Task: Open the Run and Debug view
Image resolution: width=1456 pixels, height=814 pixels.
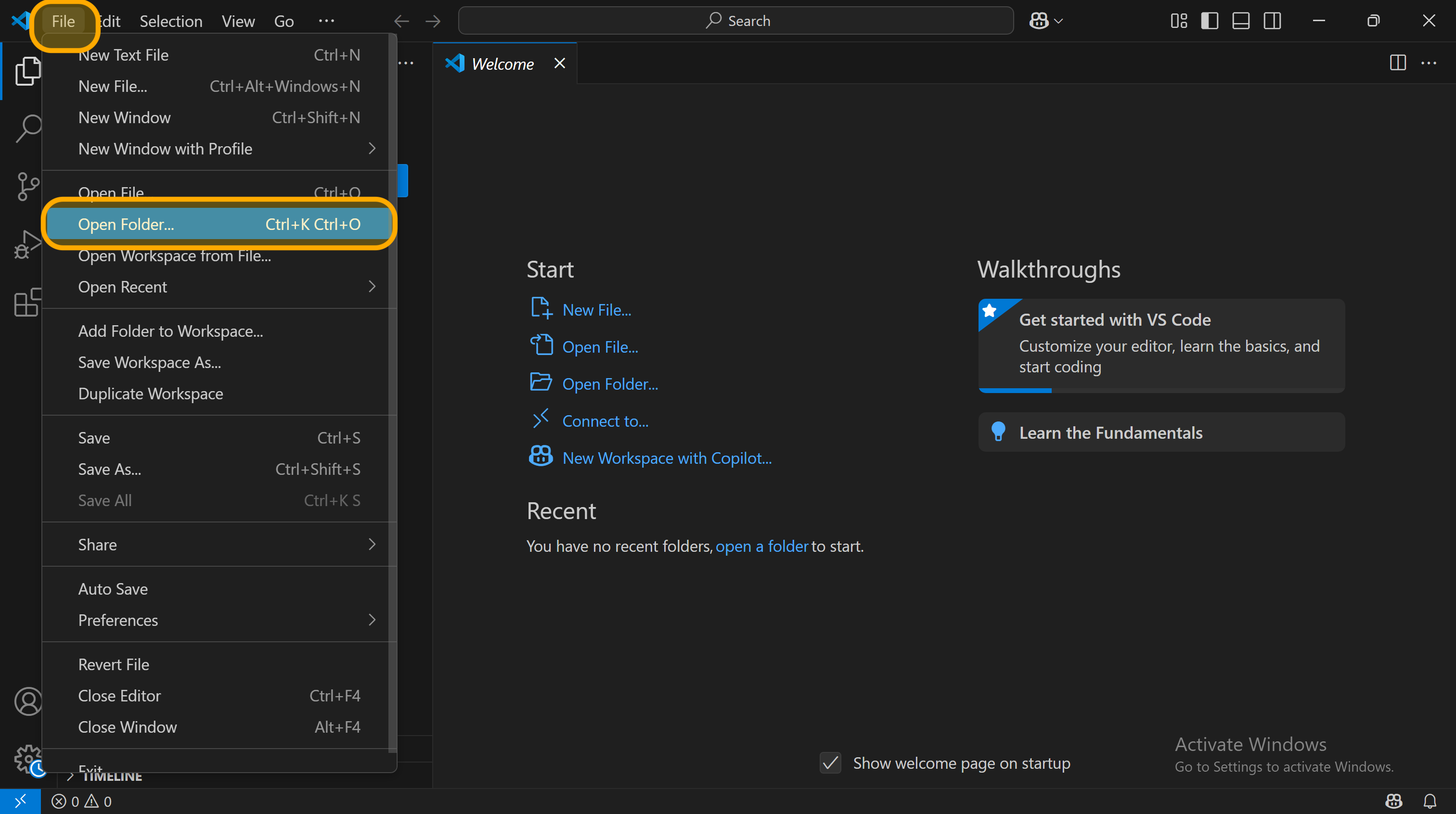Action: (27, 244)
